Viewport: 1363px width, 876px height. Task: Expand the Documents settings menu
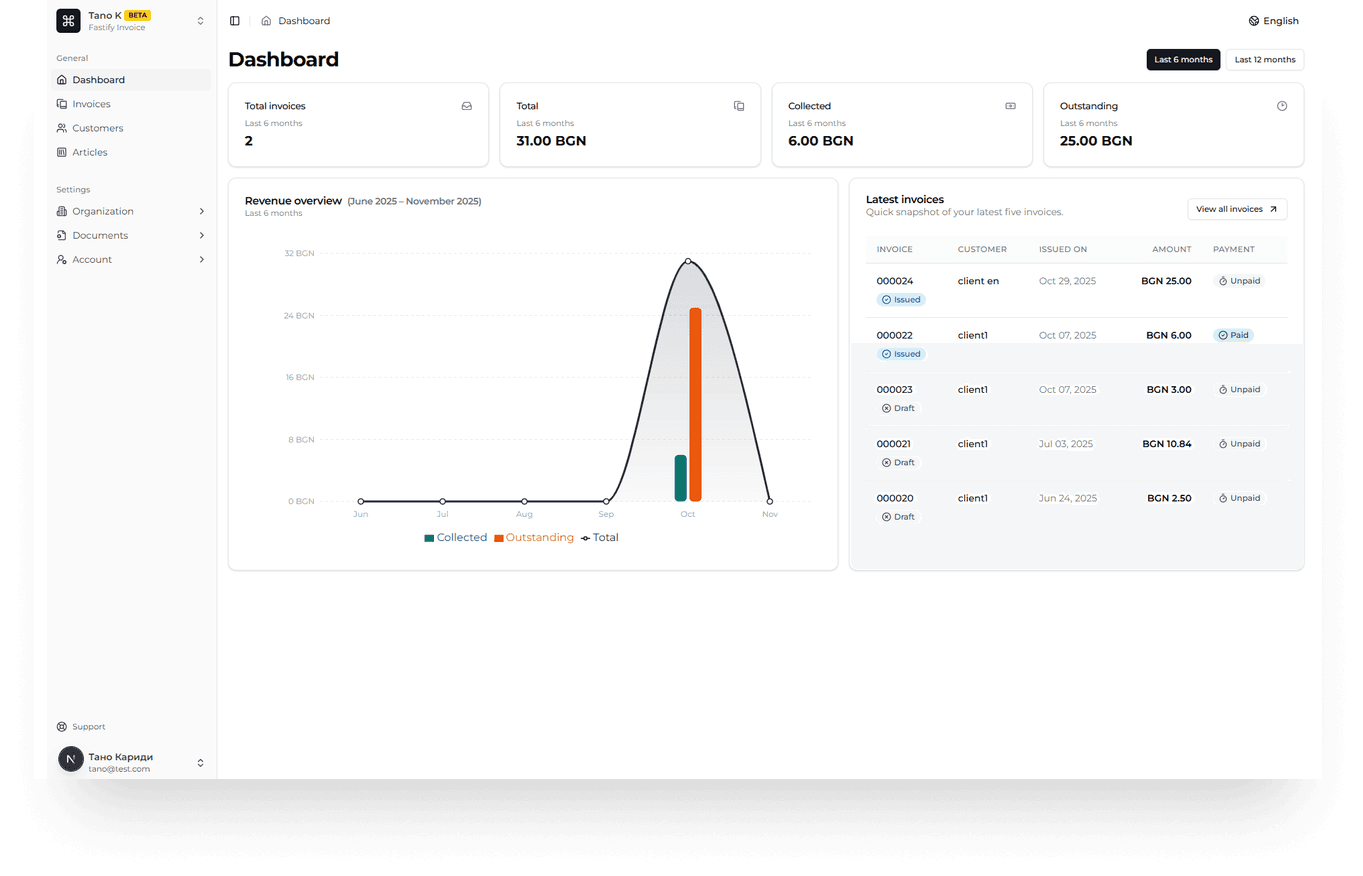tap(131, 236)
